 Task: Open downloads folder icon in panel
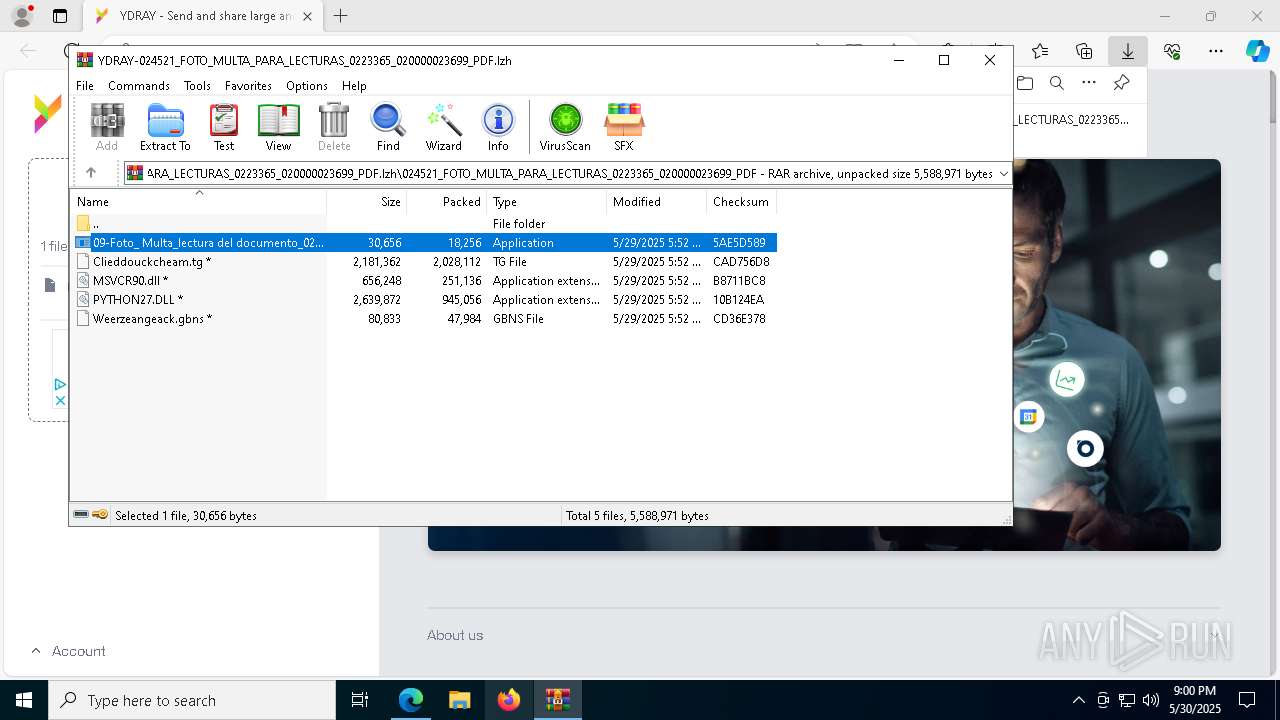(1025, 83)
